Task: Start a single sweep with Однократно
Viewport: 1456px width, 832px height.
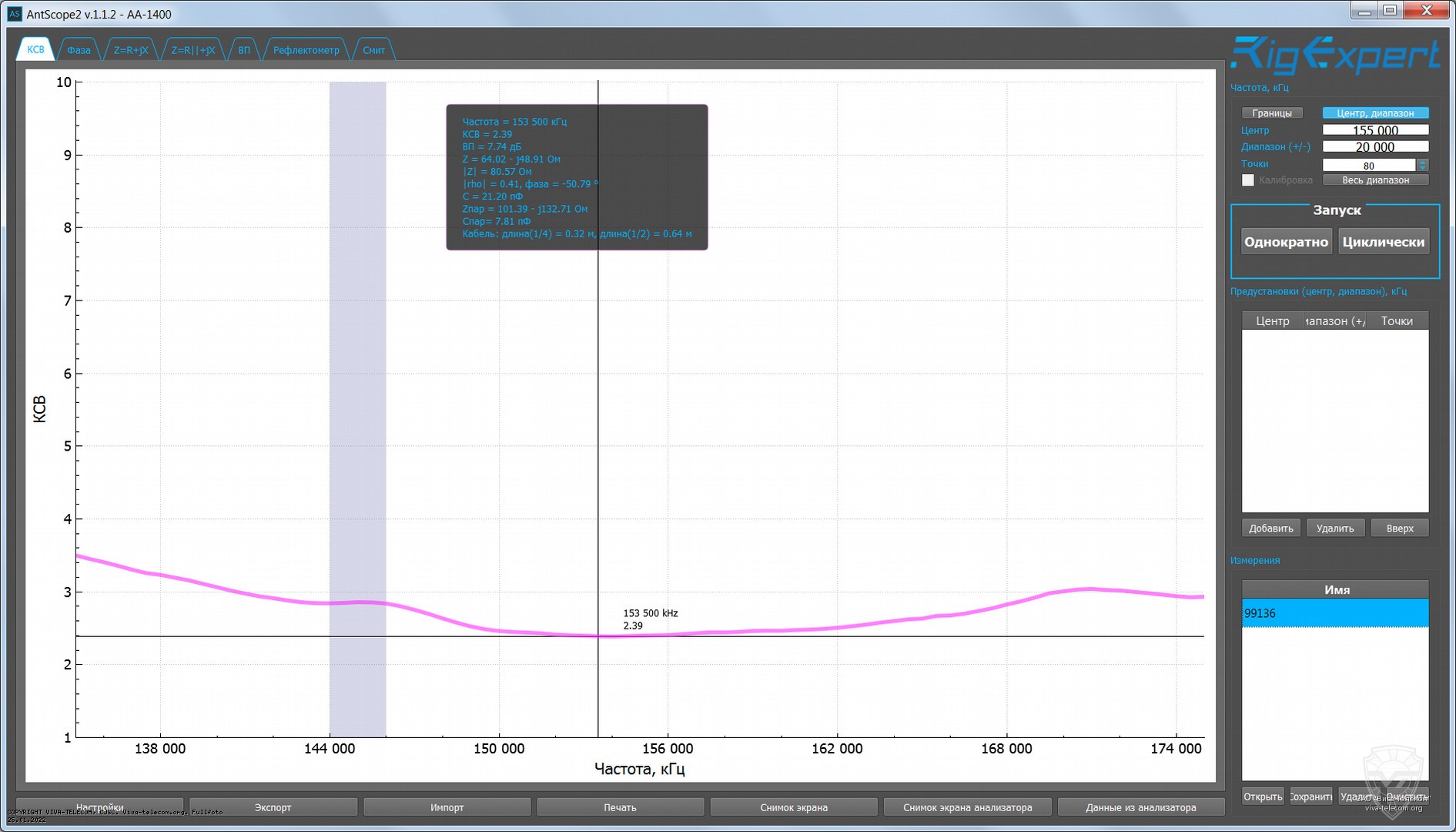Action: (x=1286, y=242)
